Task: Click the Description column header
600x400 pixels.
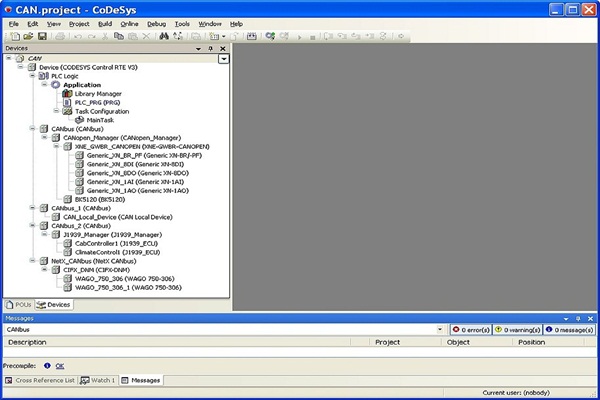Action: 28,342
